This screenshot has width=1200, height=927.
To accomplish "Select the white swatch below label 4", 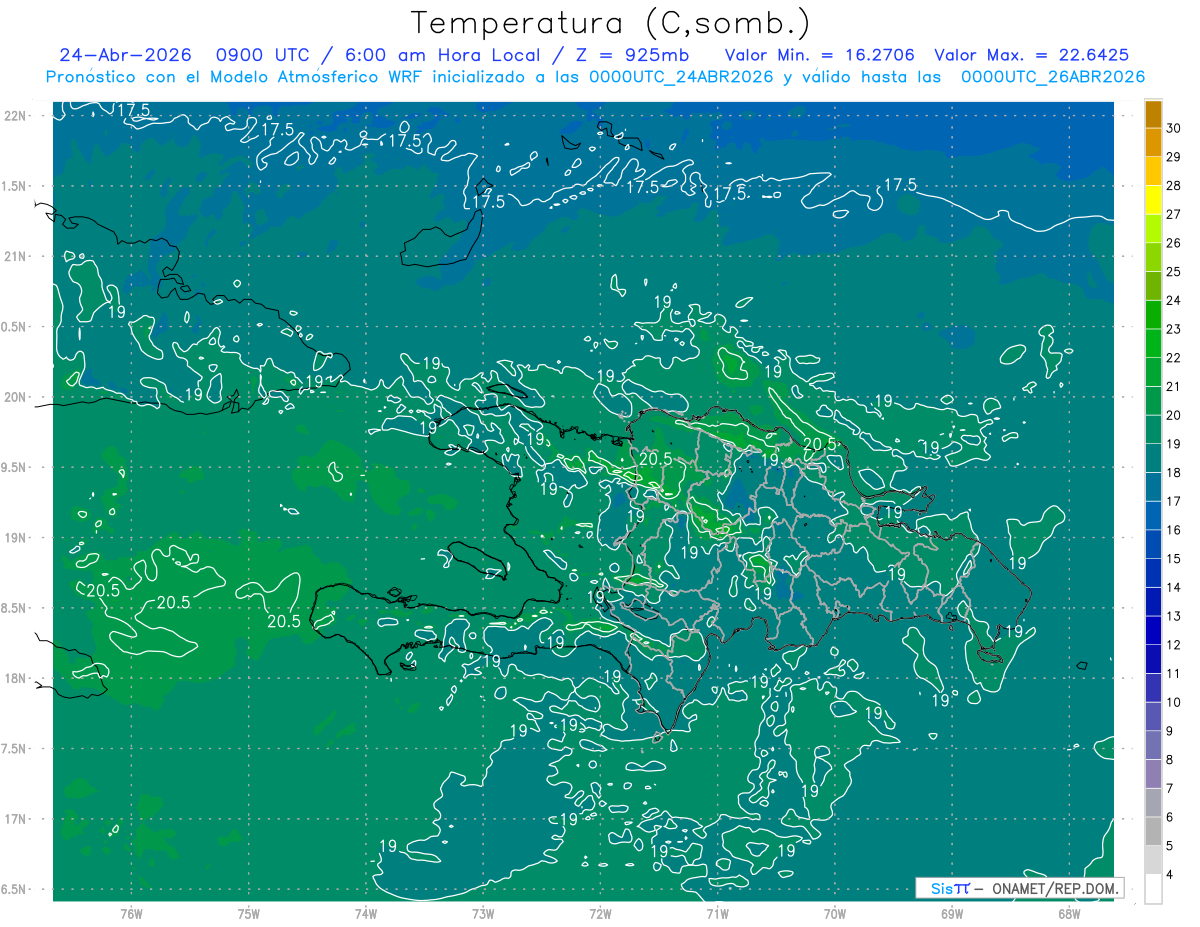I will point(1153,889).
